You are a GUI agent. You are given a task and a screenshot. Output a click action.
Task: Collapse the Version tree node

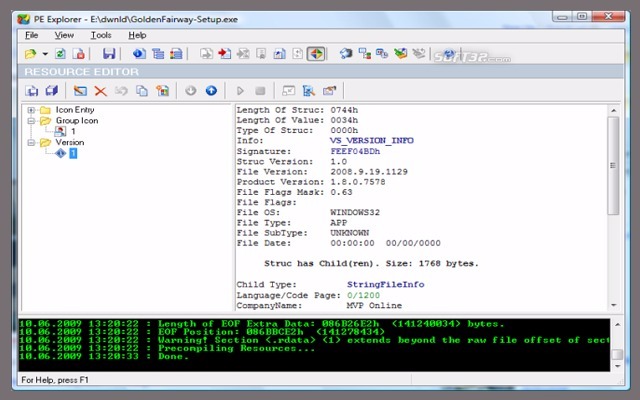point(32,143)
